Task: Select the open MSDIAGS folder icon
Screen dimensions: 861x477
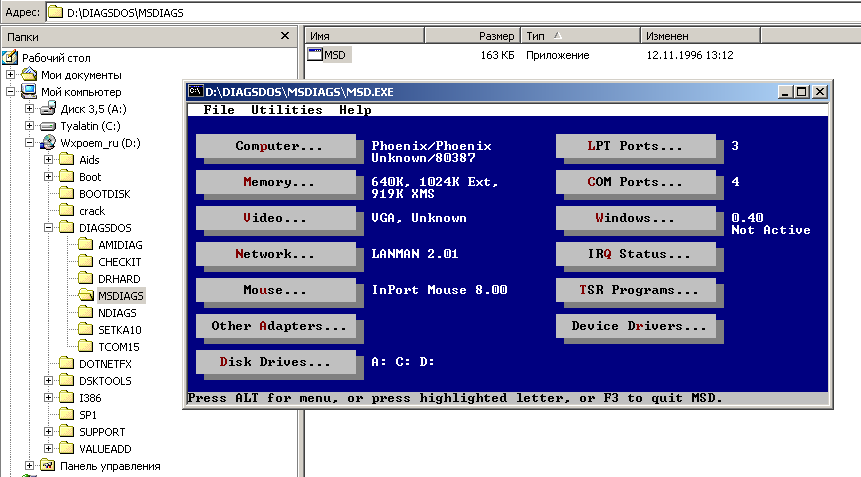Action: click(86, 295)
